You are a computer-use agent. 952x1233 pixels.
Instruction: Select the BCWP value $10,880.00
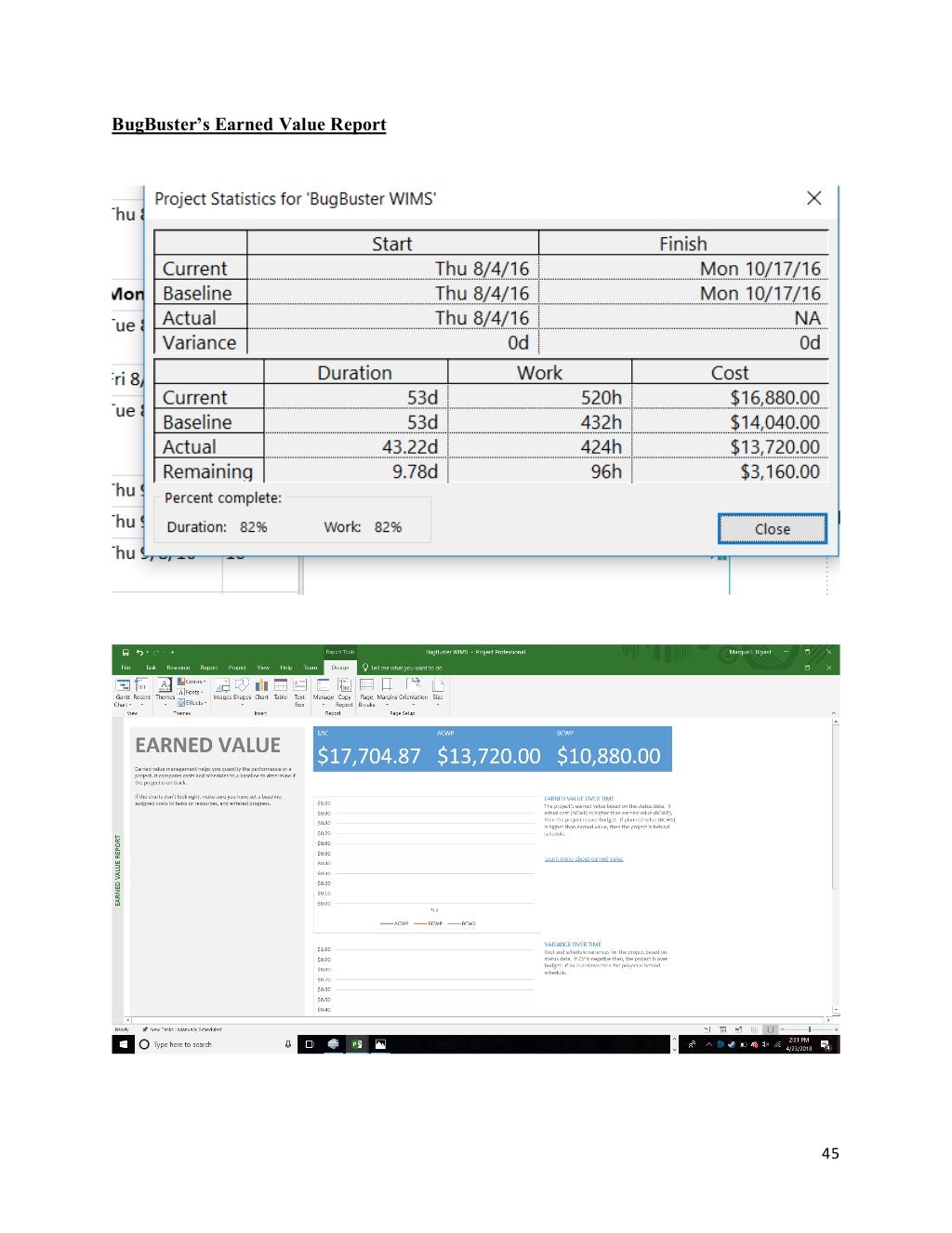pyautogui.click(x=608, y=756)
